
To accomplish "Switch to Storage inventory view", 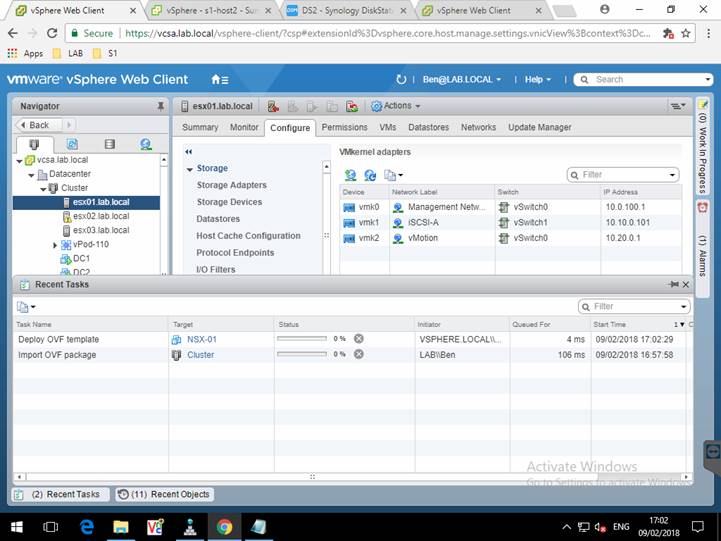I will [x=109, y=144].
